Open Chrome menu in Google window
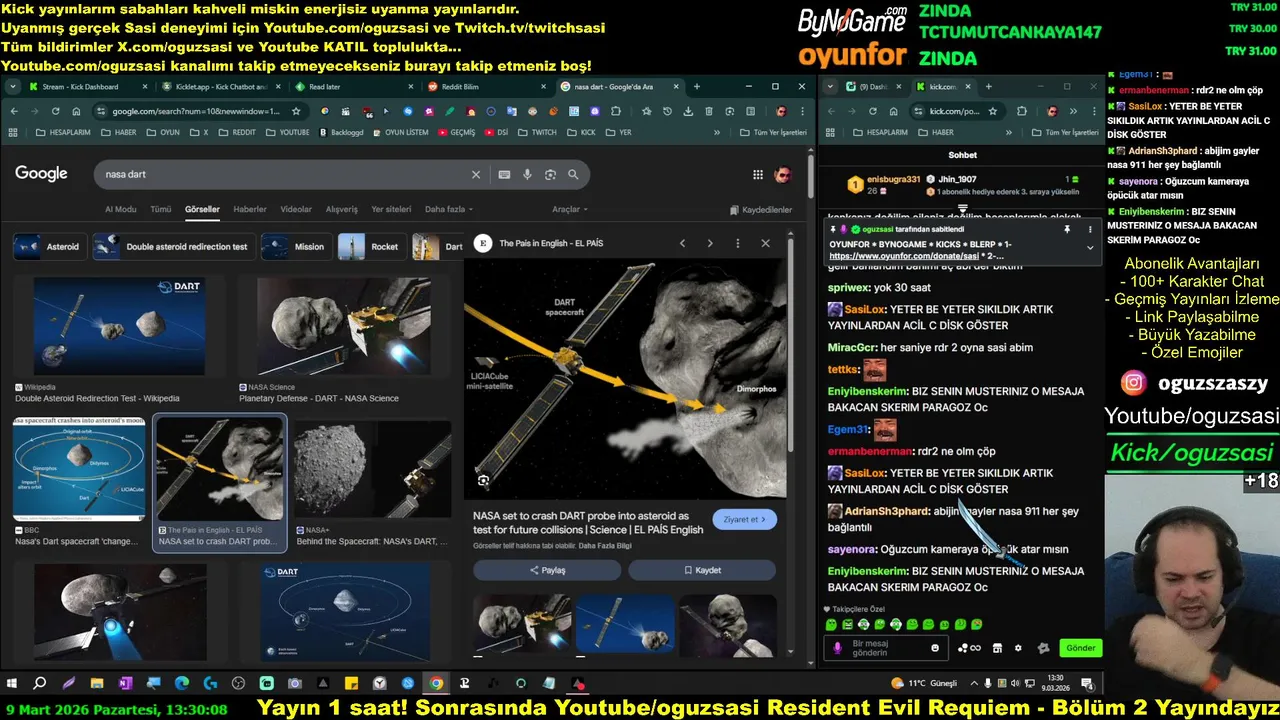This screenshot has width=1280, height=720. pyautogui.click(x=802, y=111)
